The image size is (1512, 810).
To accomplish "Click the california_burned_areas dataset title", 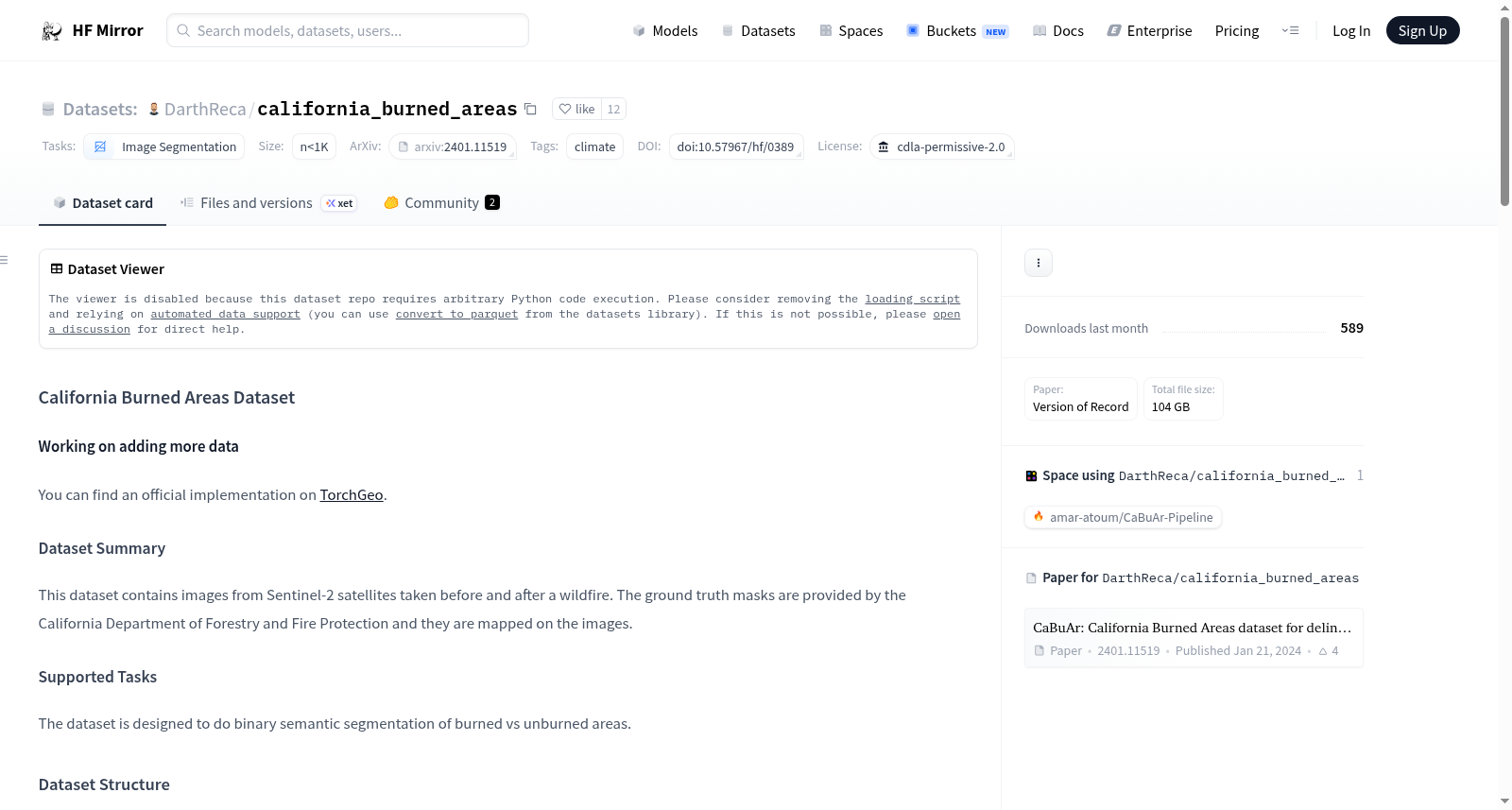I will 387,109.
